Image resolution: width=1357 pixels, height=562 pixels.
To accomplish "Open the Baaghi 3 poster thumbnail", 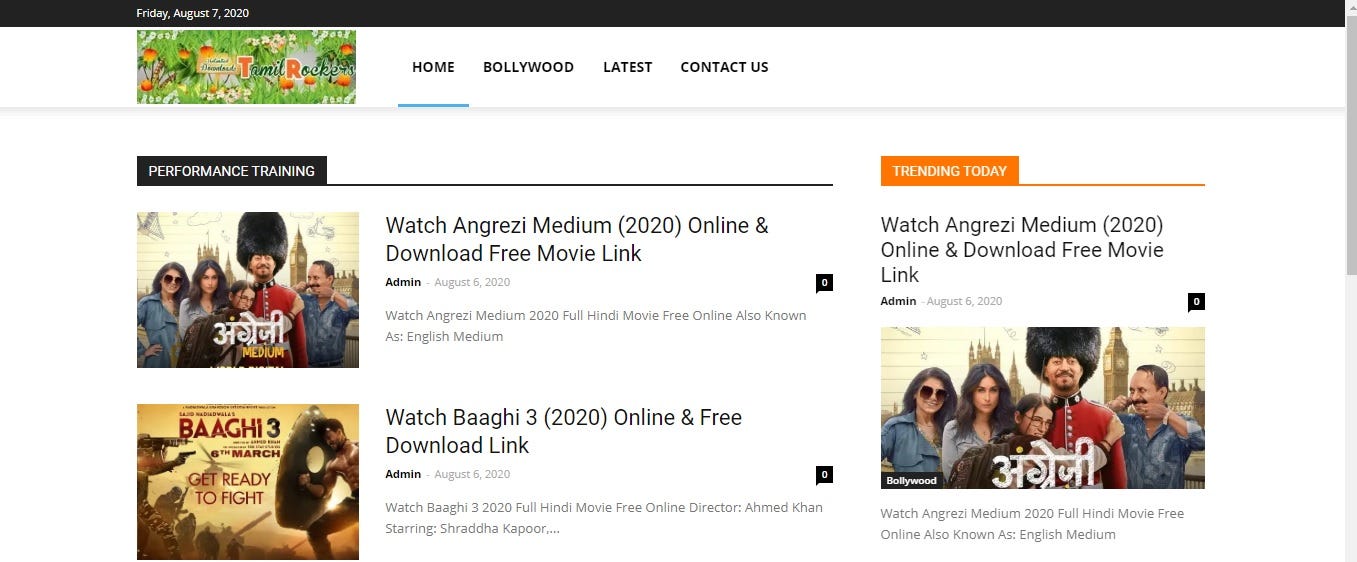I will coord(248,482).
